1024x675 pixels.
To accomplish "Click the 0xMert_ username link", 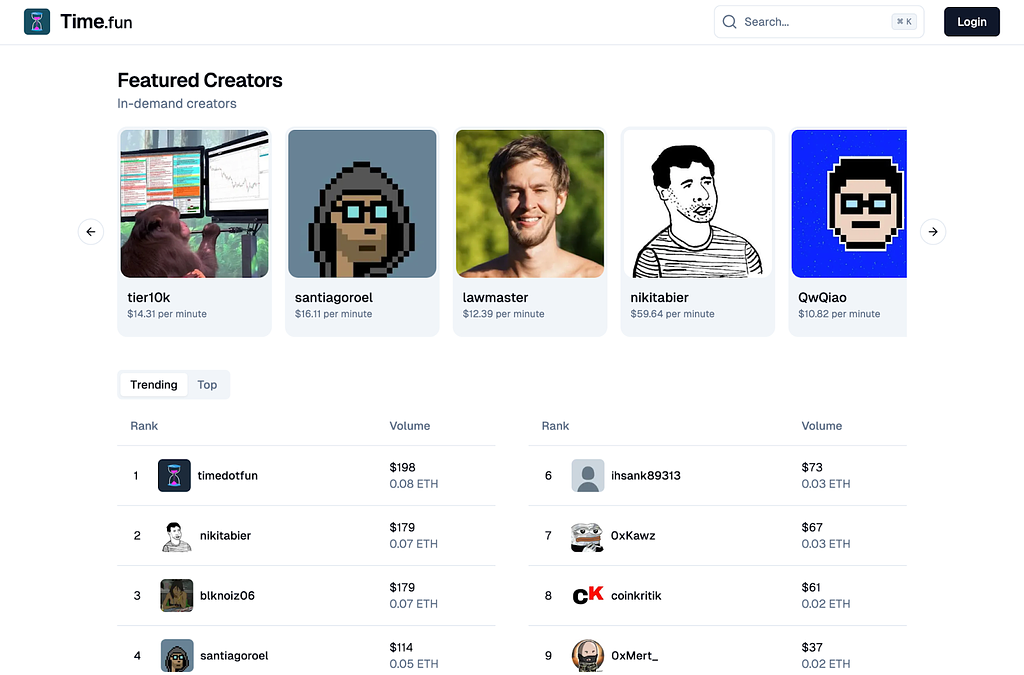I will (x=634, y=656).
